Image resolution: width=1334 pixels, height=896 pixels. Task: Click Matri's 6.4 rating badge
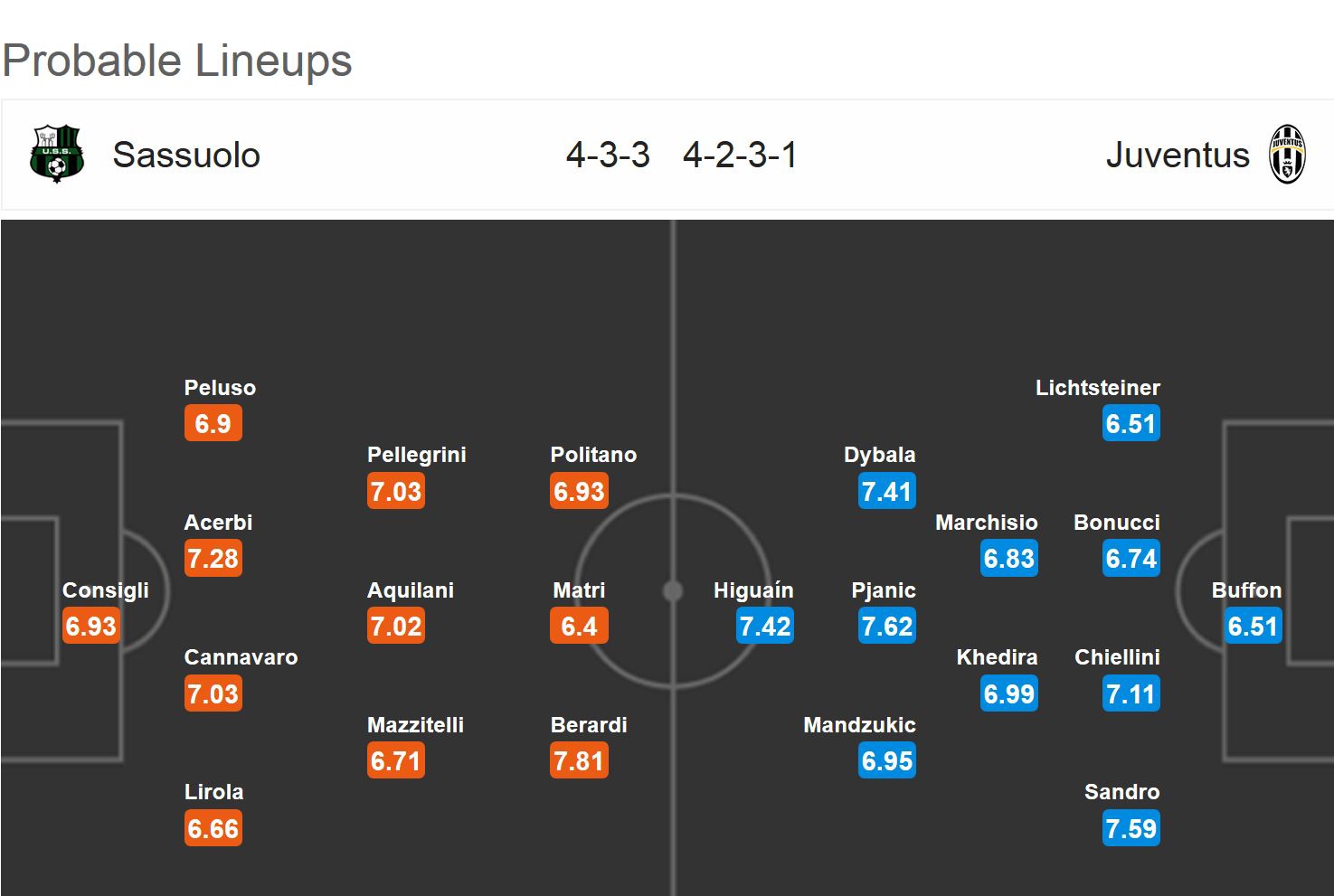pyautogui.click(x=579, y=627)
